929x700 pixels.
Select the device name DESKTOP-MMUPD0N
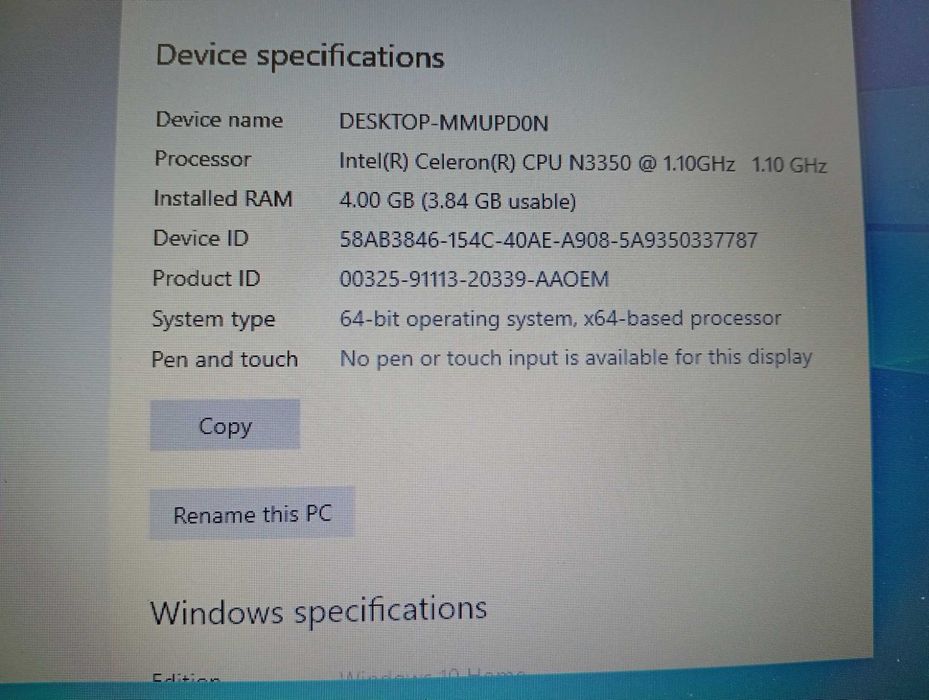click(444, 123)
